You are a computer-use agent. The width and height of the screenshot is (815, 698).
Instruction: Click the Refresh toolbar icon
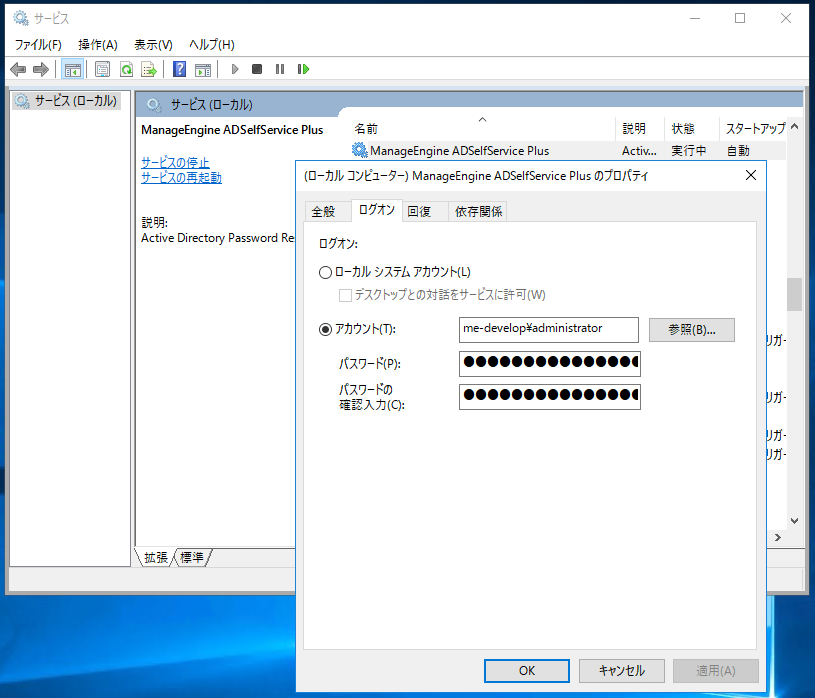pos(126,69)
